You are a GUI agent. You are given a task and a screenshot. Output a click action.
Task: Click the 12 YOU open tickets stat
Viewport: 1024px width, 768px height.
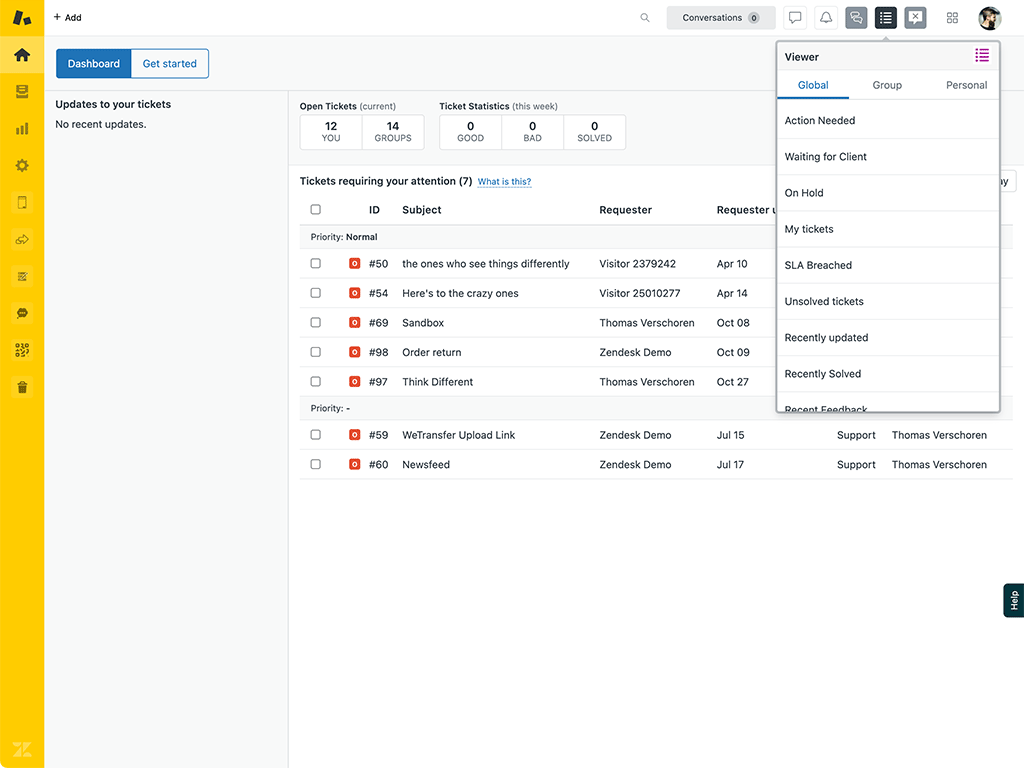pyautogui.click(x=331, y=132)
